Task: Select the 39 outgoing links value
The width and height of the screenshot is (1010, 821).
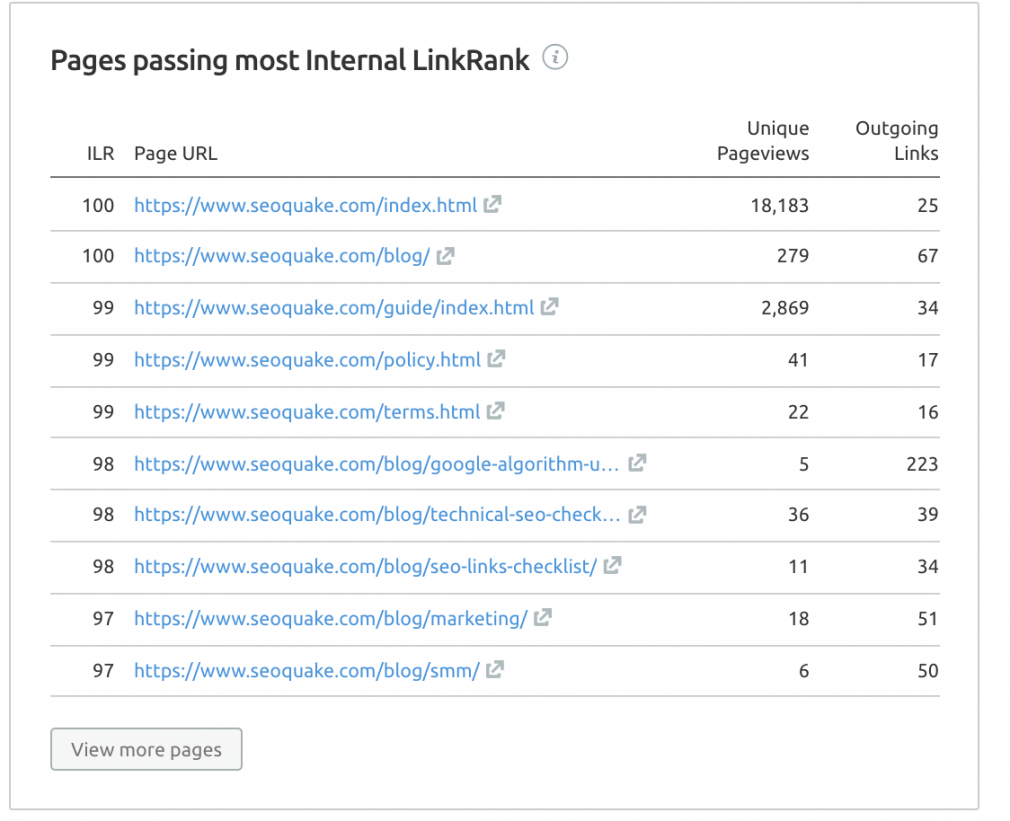Action: click(x=928, y=514)
